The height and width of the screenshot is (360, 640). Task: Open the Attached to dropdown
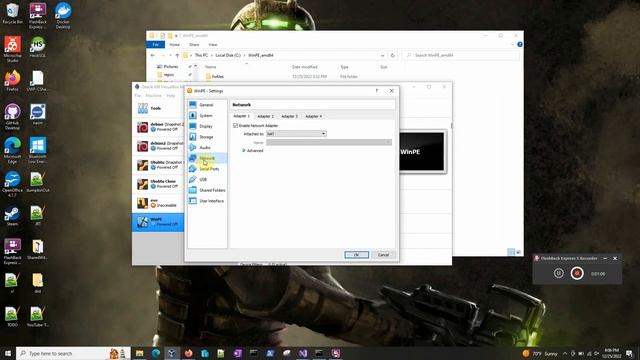click(x=296, y=133)
